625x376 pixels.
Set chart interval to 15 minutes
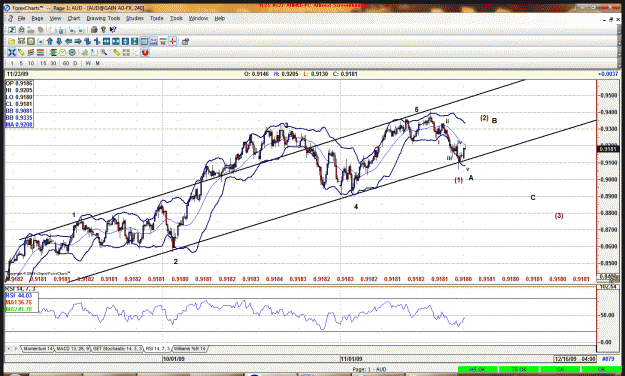tap(43, 63)
